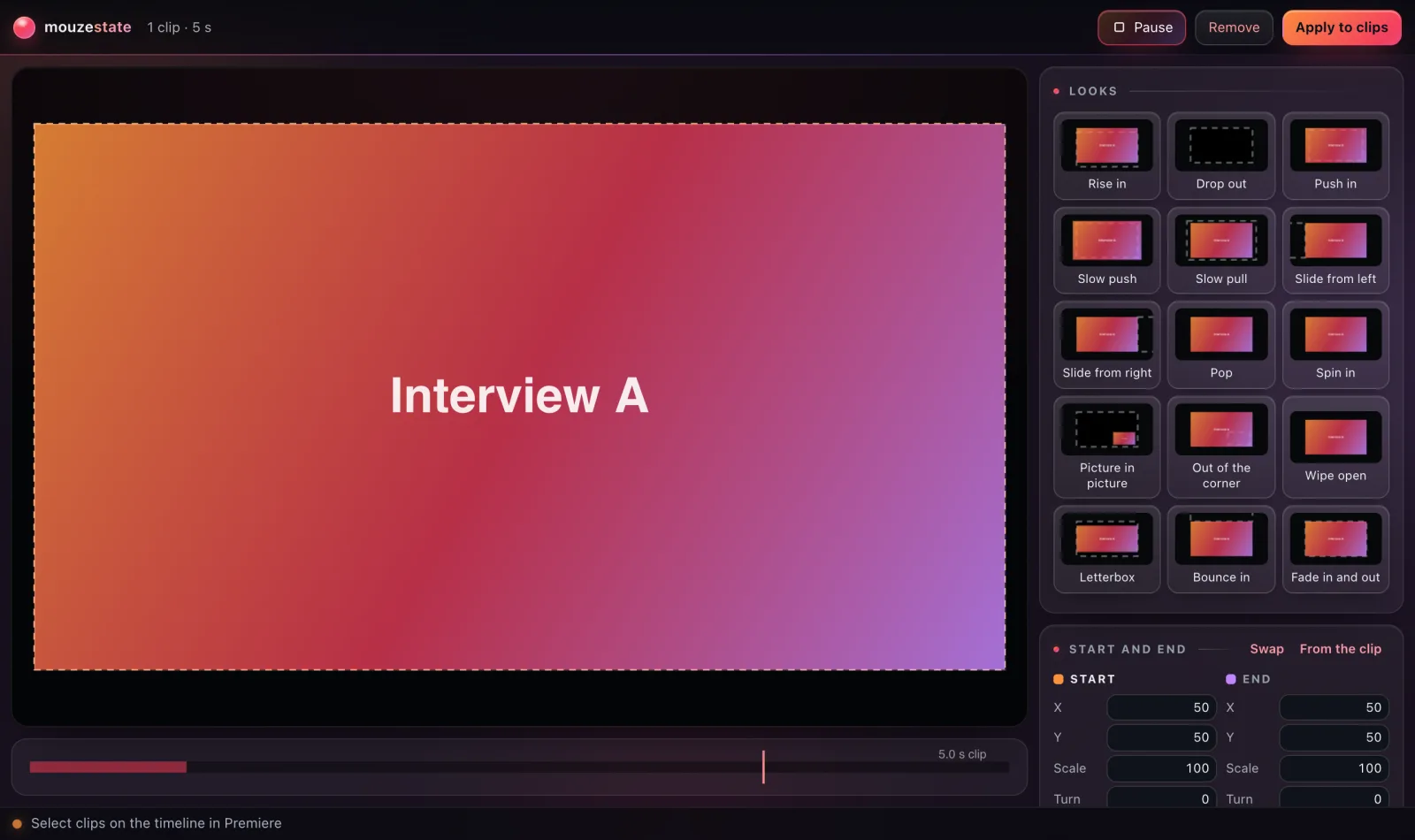Apply the Bounce in look
The image size is (1415, 840).
(x=1221, y=549)
